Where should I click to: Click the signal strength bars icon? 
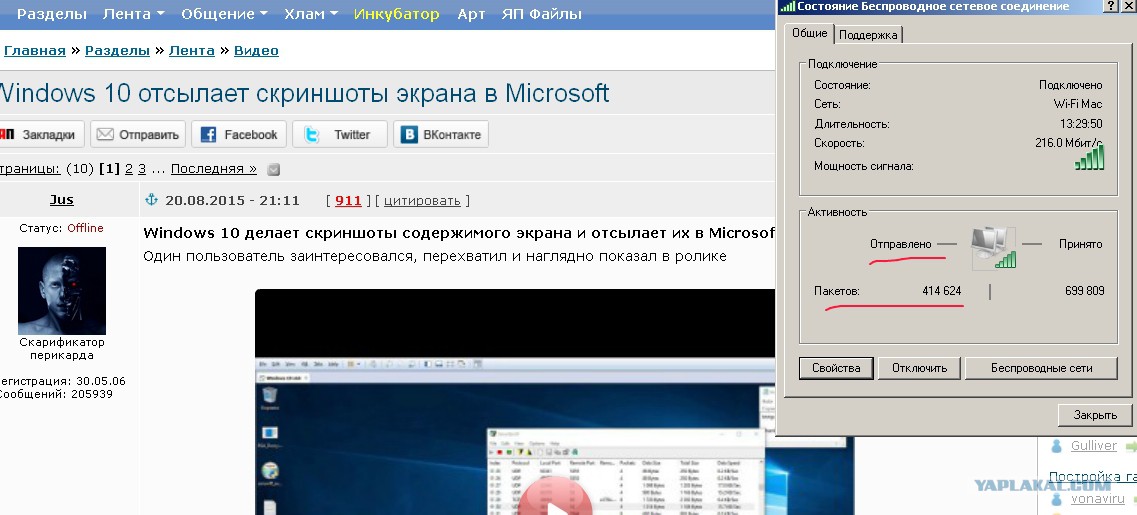(x=1089, y=157)
